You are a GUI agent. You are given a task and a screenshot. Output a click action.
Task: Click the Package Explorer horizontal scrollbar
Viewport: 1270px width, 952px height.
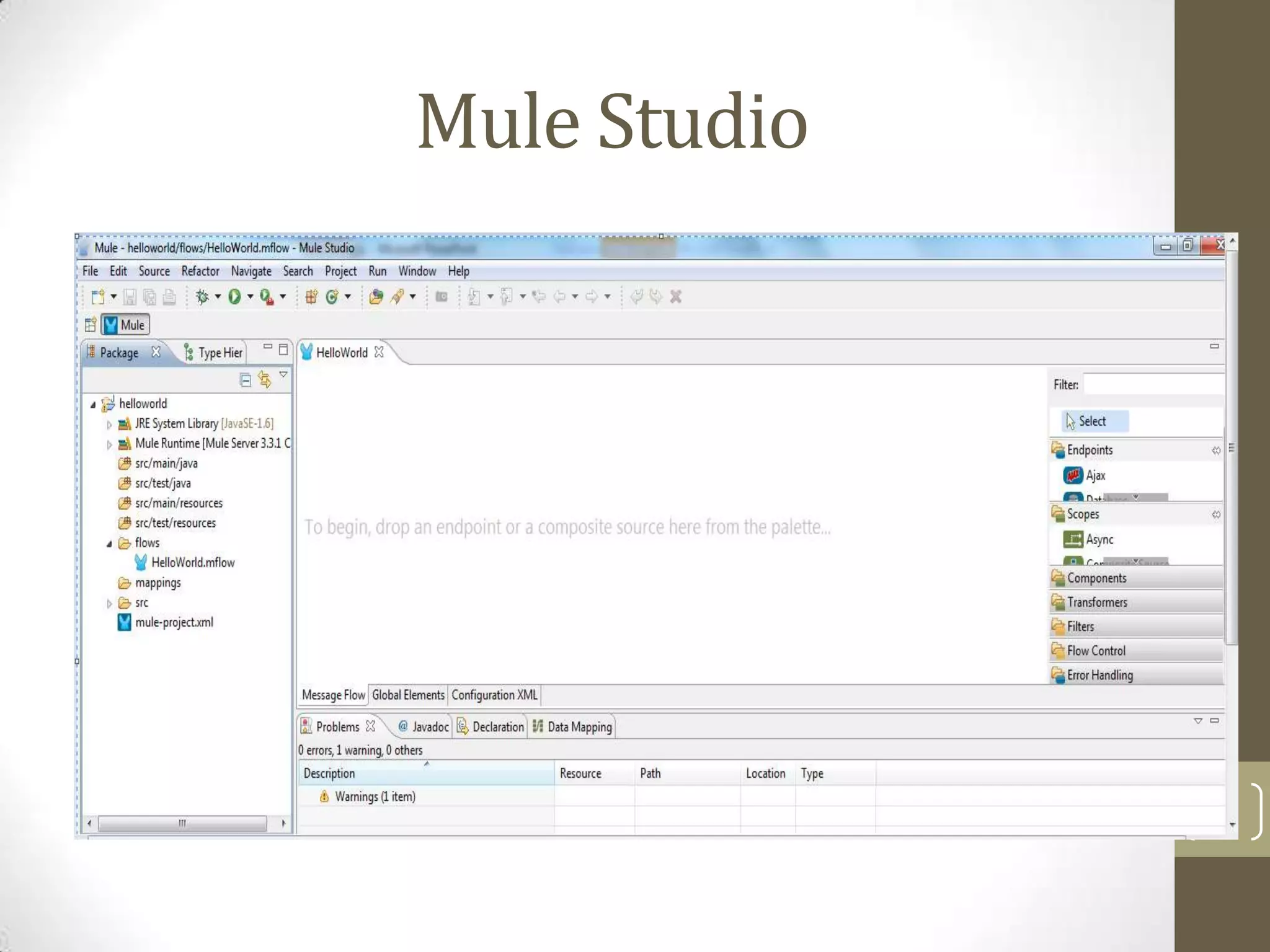click(x=182, y=823)
